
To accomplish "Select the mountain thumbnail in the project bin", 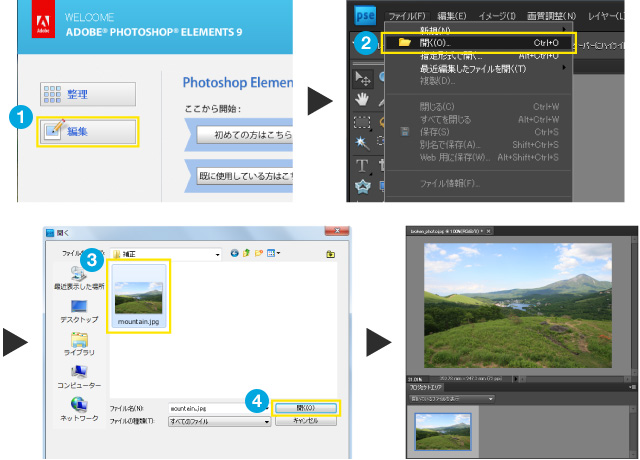I will [443, 432].
